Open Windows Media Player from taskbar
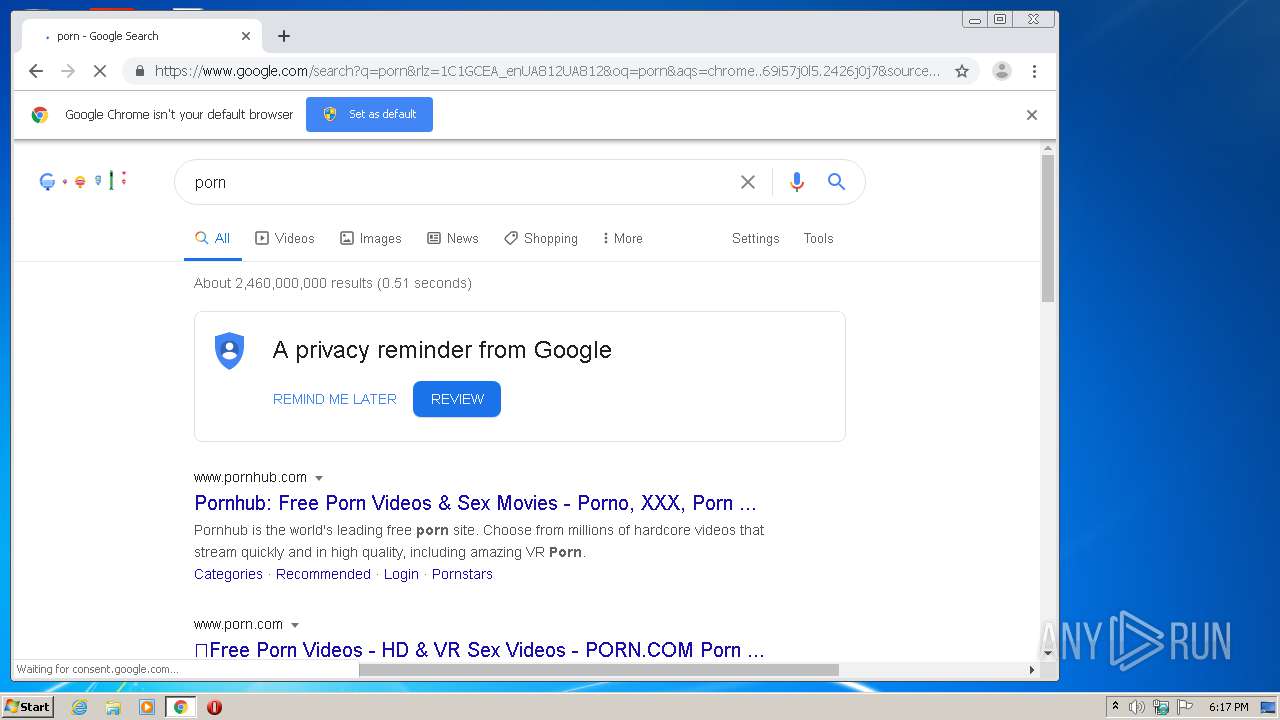 pos(147,707)
